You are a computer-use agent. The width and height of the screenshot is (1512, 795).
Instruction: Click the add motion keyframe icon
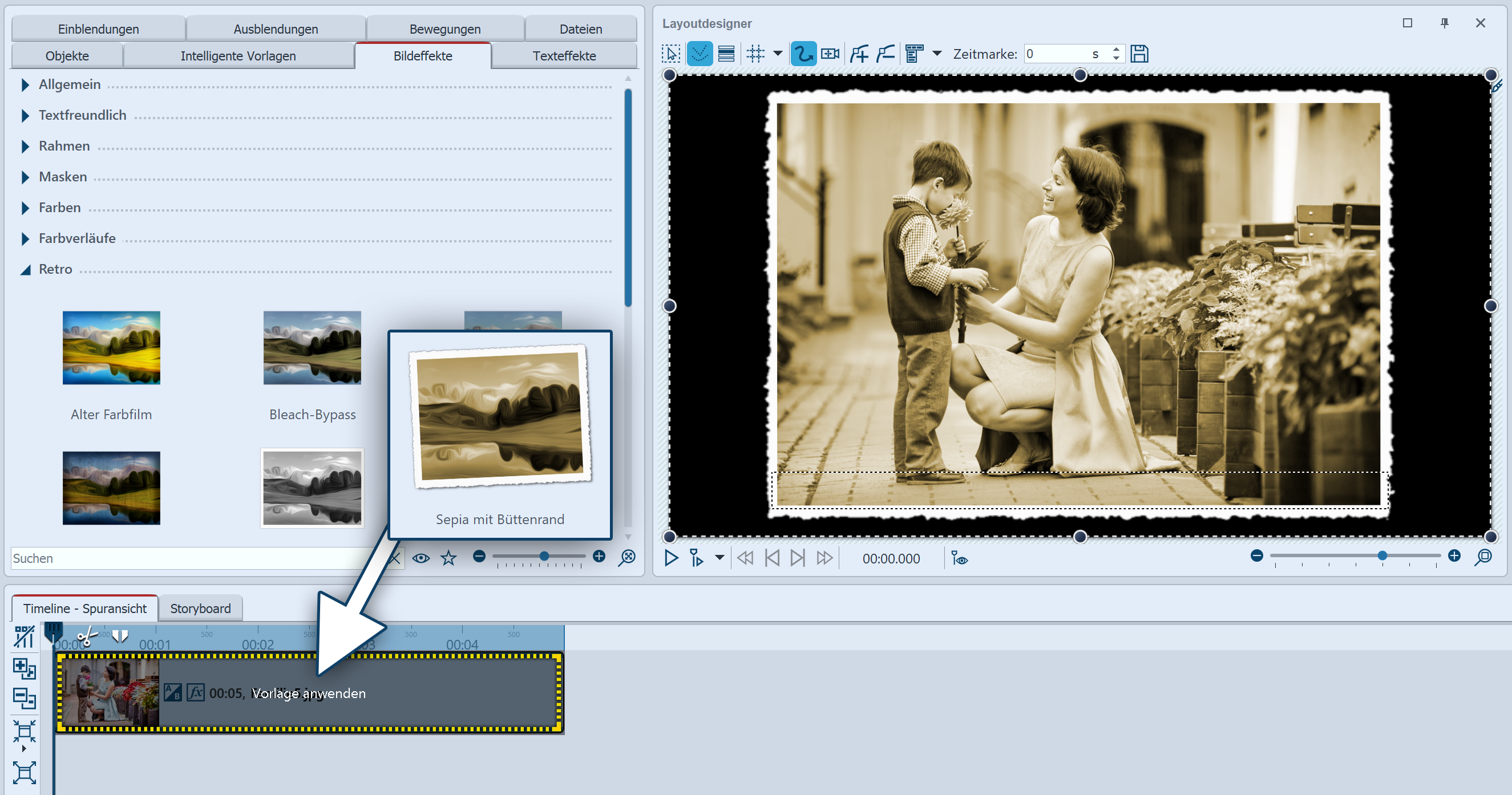[860, 54]
